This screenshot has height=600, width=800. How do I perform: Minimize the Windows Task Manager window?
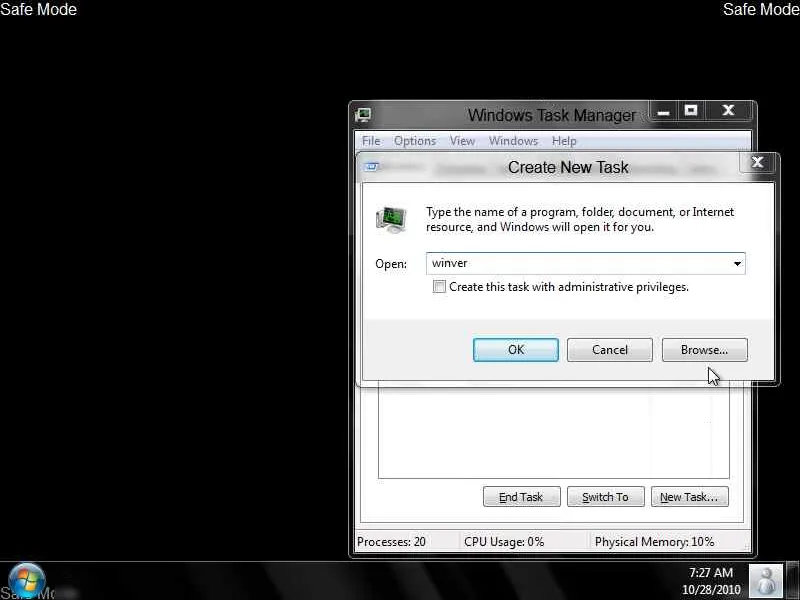click(663, 111)
